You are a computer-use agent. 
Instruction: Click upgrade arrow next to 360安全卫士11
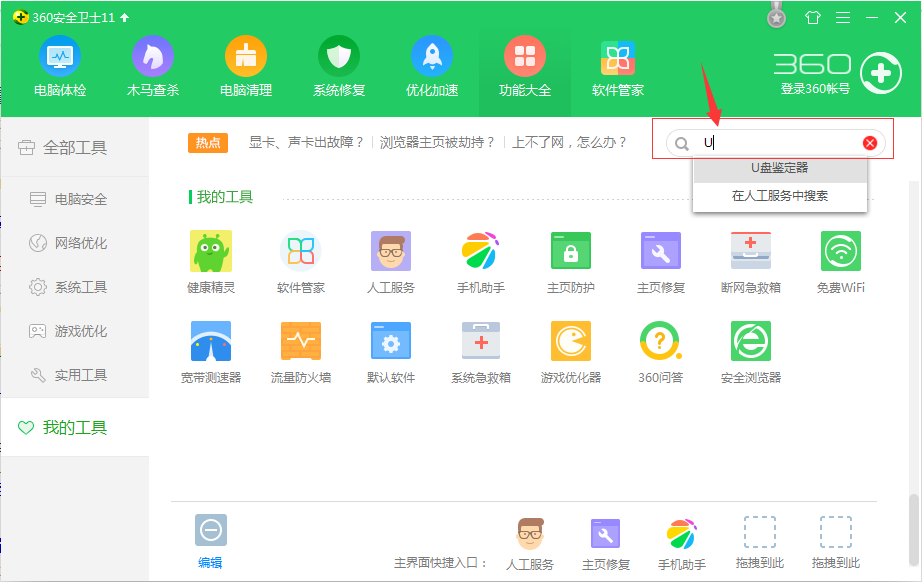125,18
